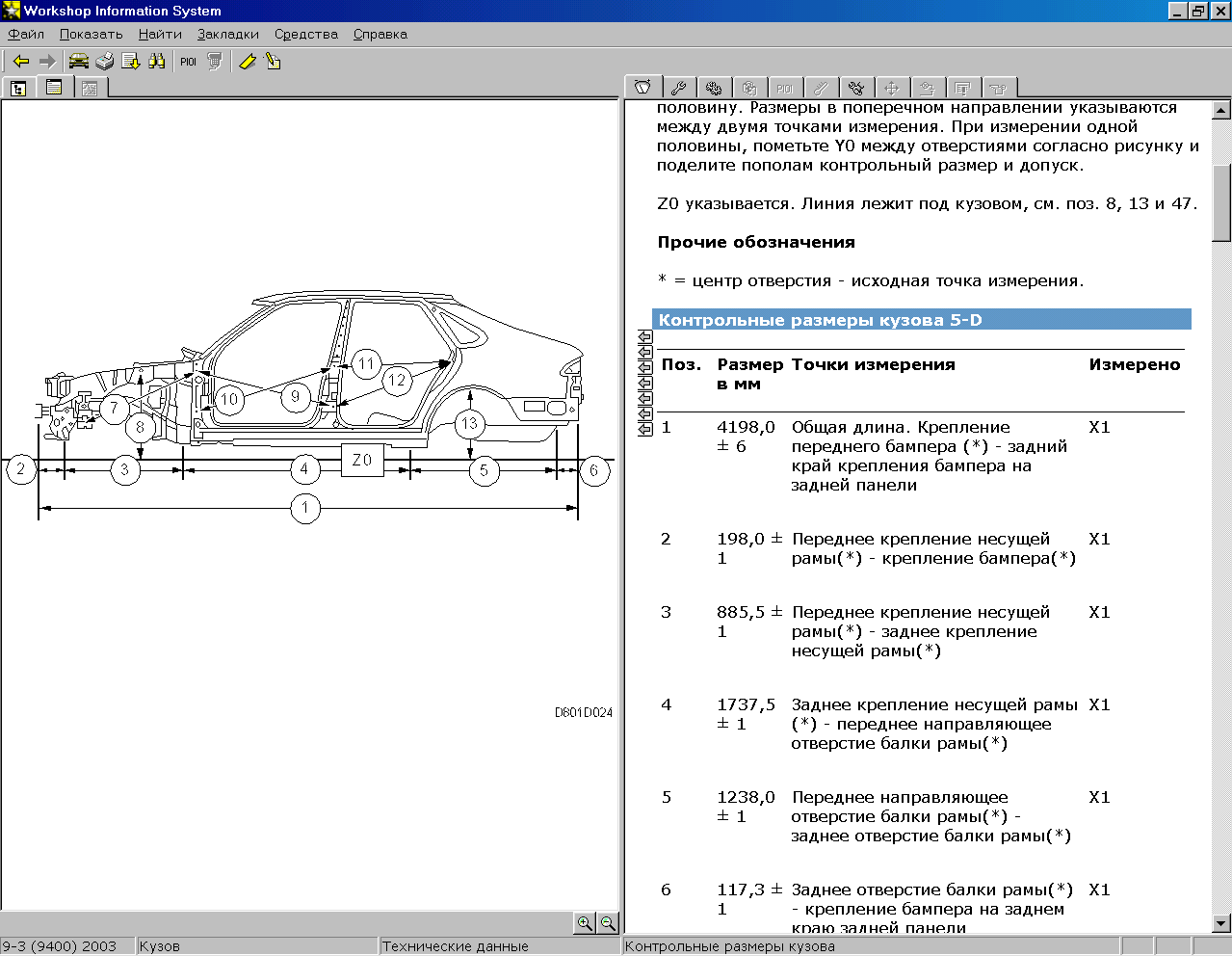This screenshot has width=1232, height=956.
Task: Click the greyed diagnostic tool icon
Action: coord(215,62)
